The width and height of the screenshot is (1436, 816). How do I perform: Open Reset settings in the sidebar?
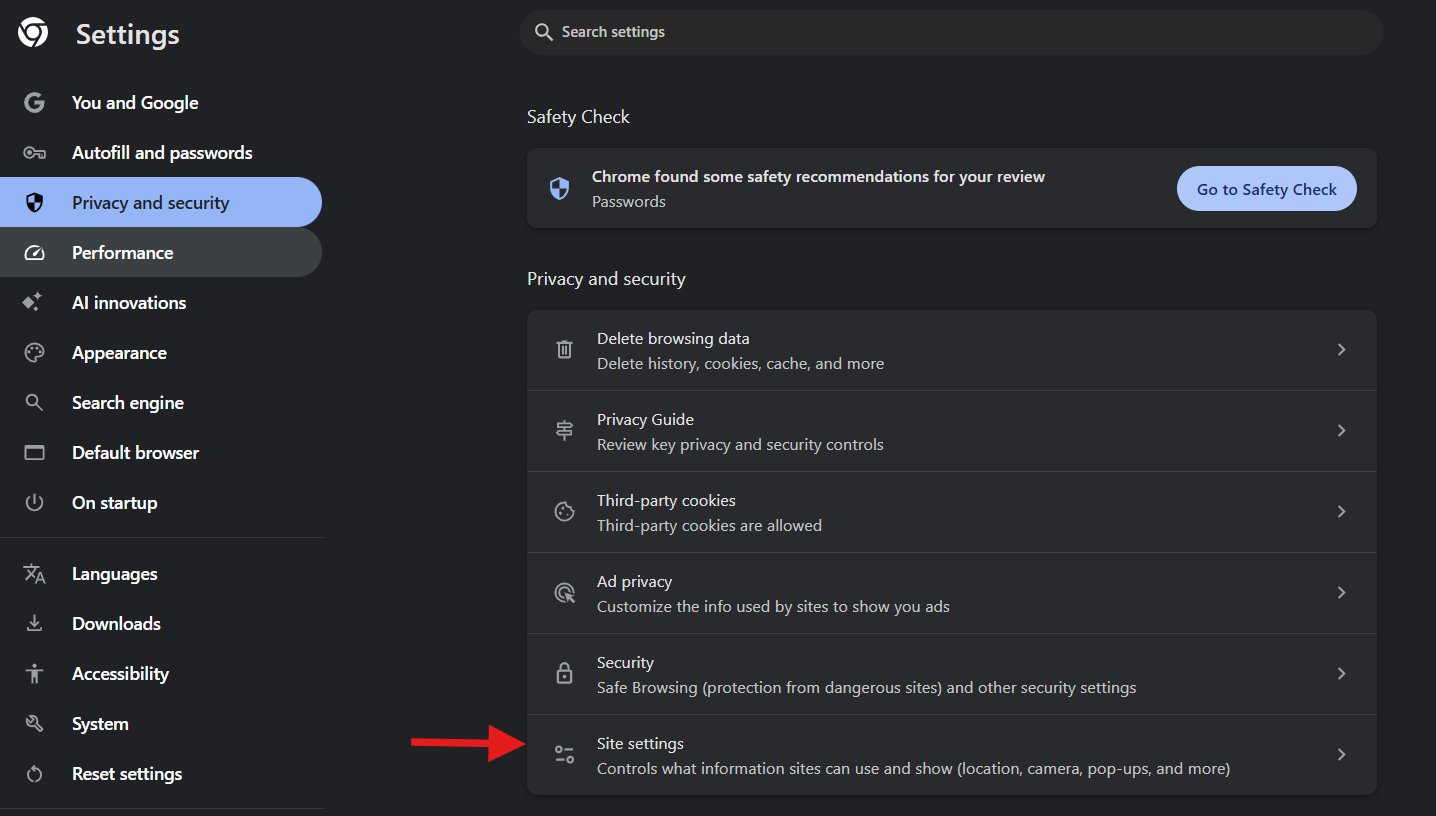click(126, 774)
